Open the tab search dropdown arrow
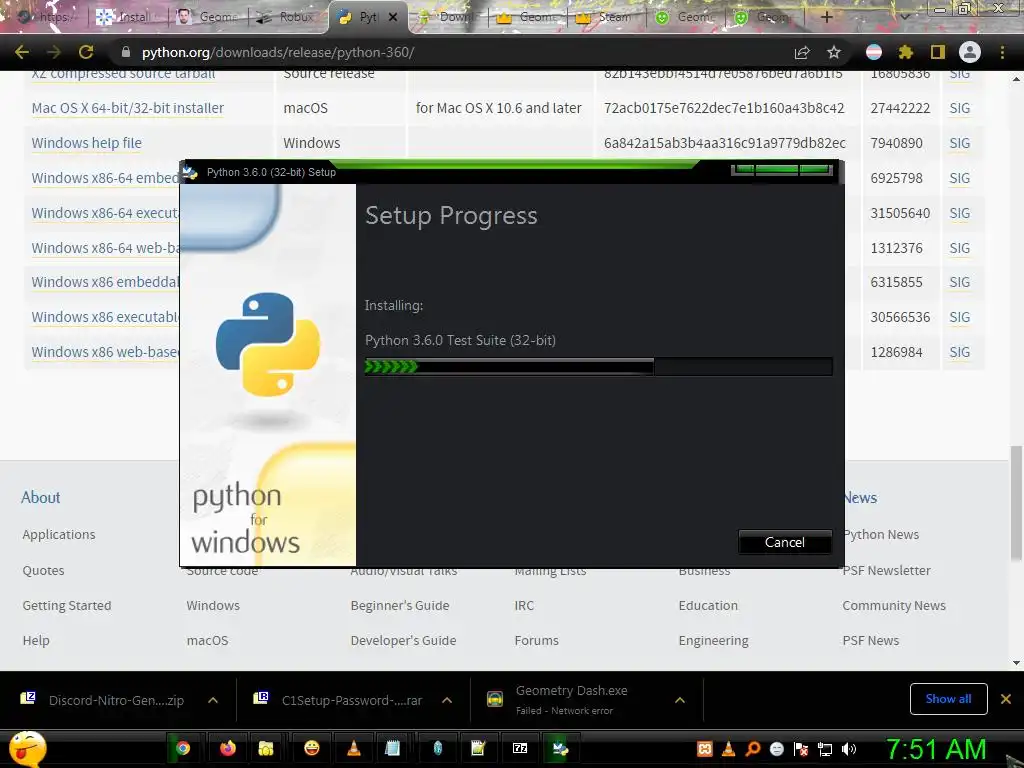The width and height of the screenshot is (1024, 768). coord(904,17)
